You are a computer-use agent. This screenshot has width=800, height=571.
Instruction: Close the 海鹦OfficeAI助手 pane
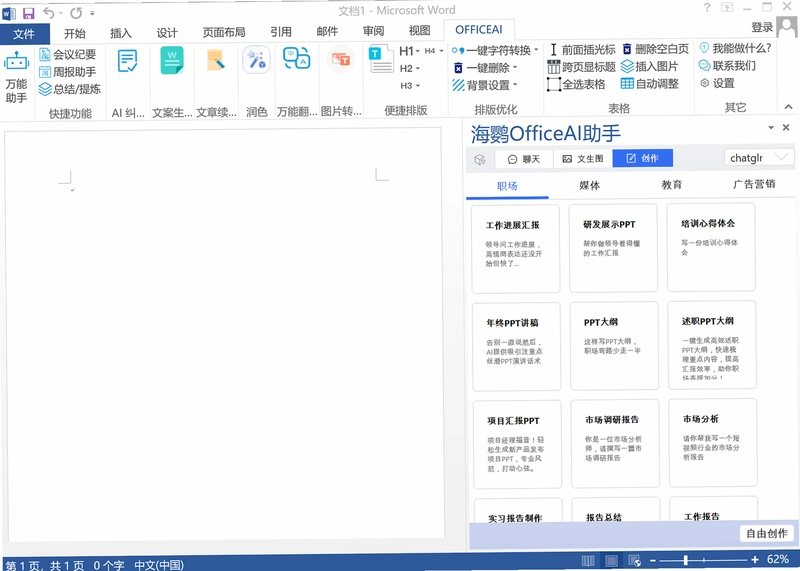[786, 127]
